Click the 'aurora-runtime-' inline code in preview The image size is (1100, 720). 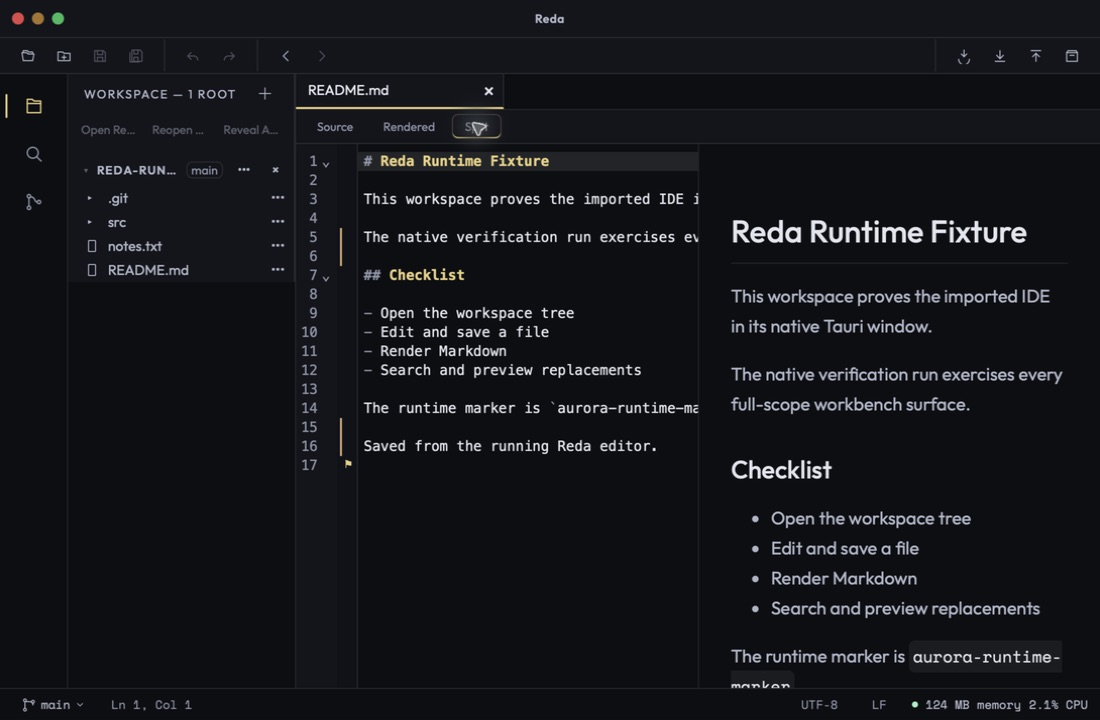(985, 657)
